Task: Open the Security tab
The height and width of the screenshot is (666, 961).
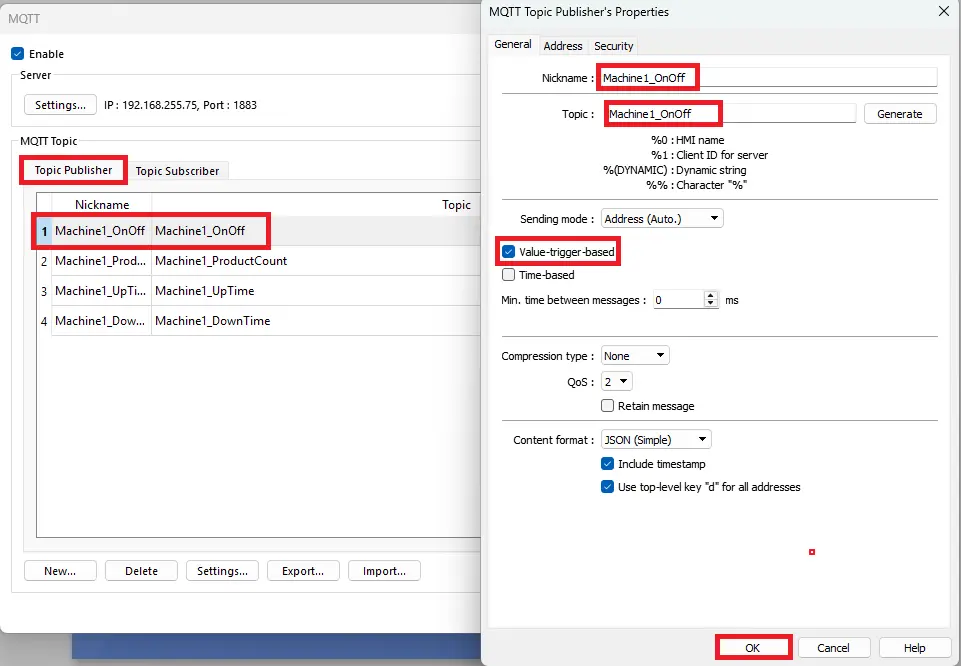Action: (613, 46)
